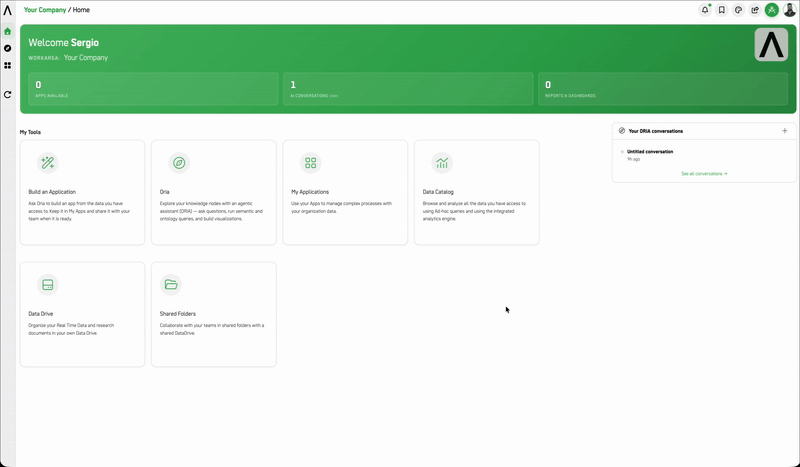Open the Build an Application card
This screenshot has height=467, width=800.
[x=82, y=192]
